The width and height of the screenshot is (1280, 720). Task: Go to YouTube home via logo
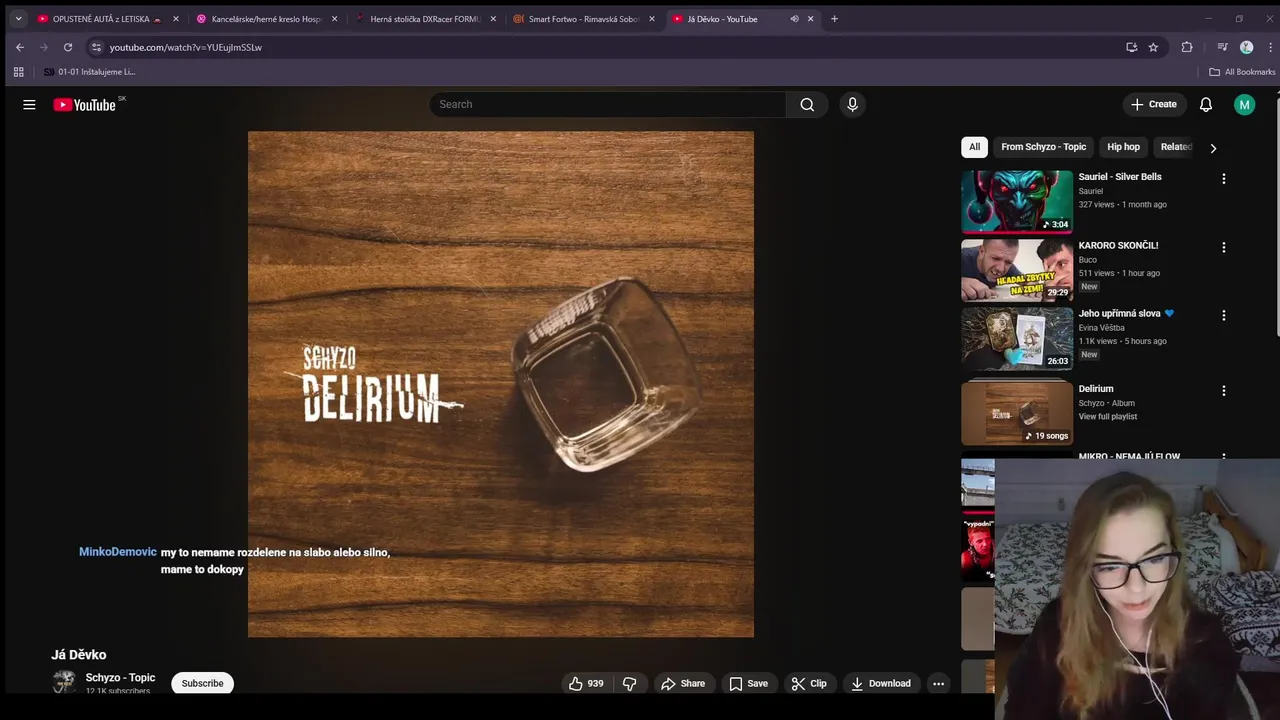(x=85, y=105)
